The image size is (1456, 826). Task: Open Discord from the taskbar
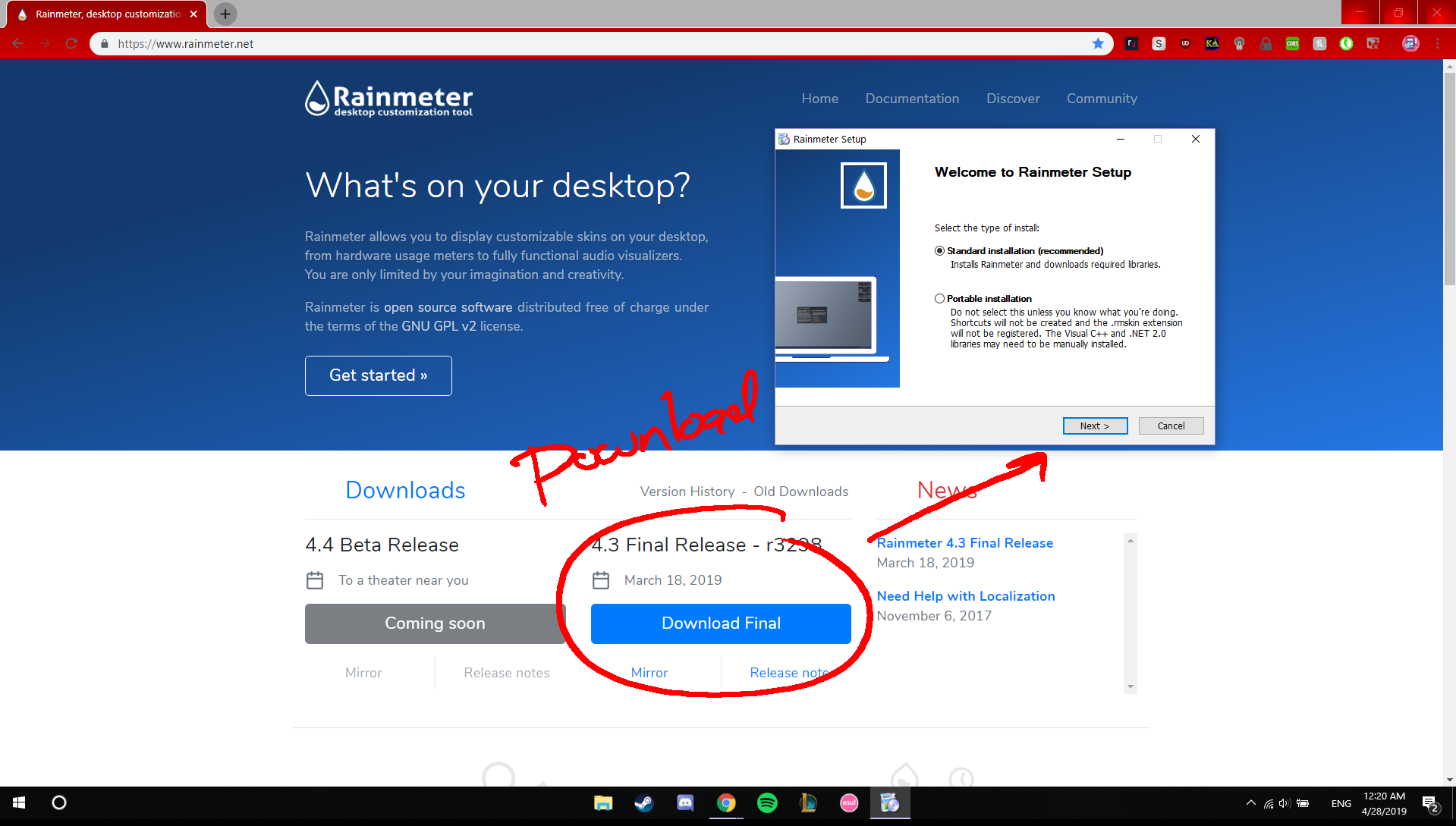coord(685,803)
